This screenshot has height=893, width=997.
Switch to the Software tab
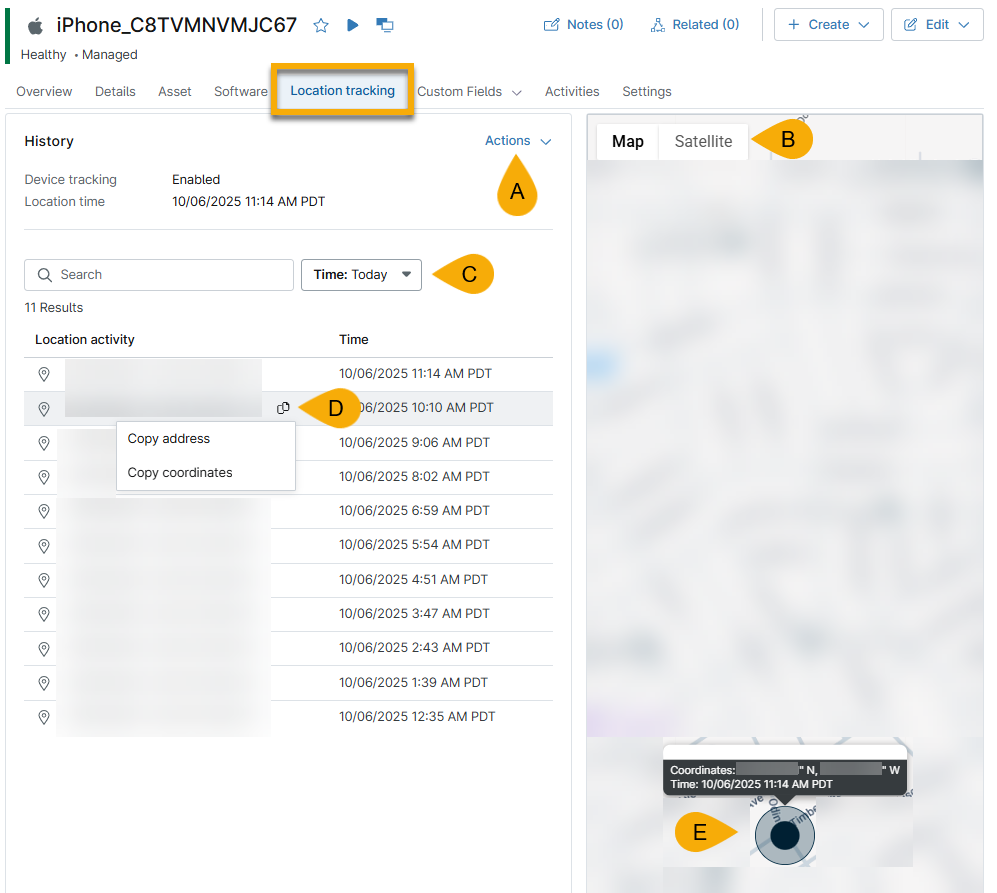[240, 91]
